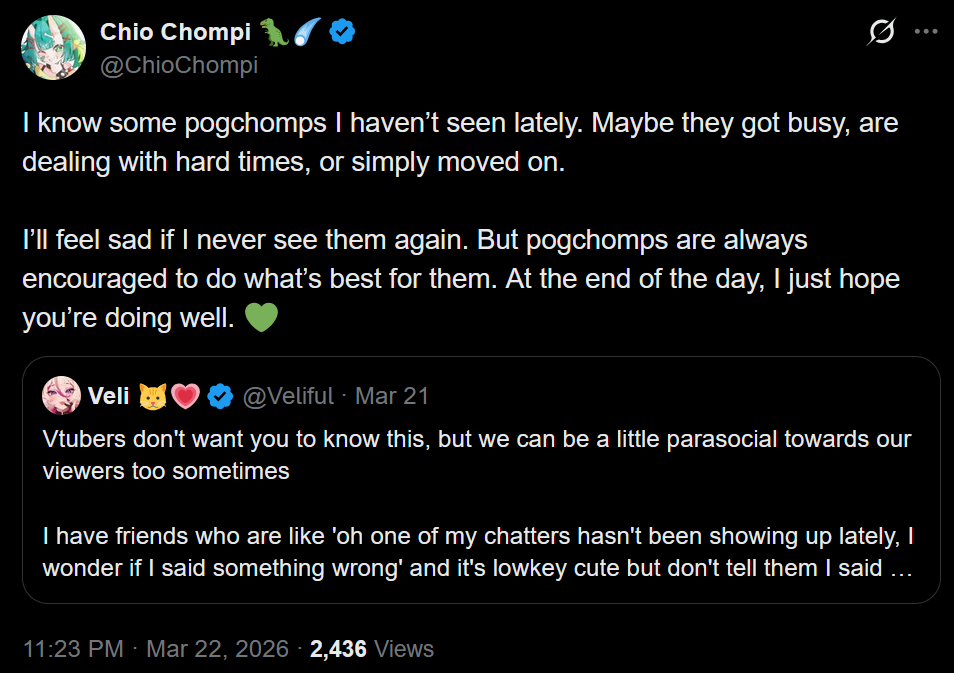Open the Chio Chompi display name link
This screenshot has width=954, height=673.
[x=175, y=32]
